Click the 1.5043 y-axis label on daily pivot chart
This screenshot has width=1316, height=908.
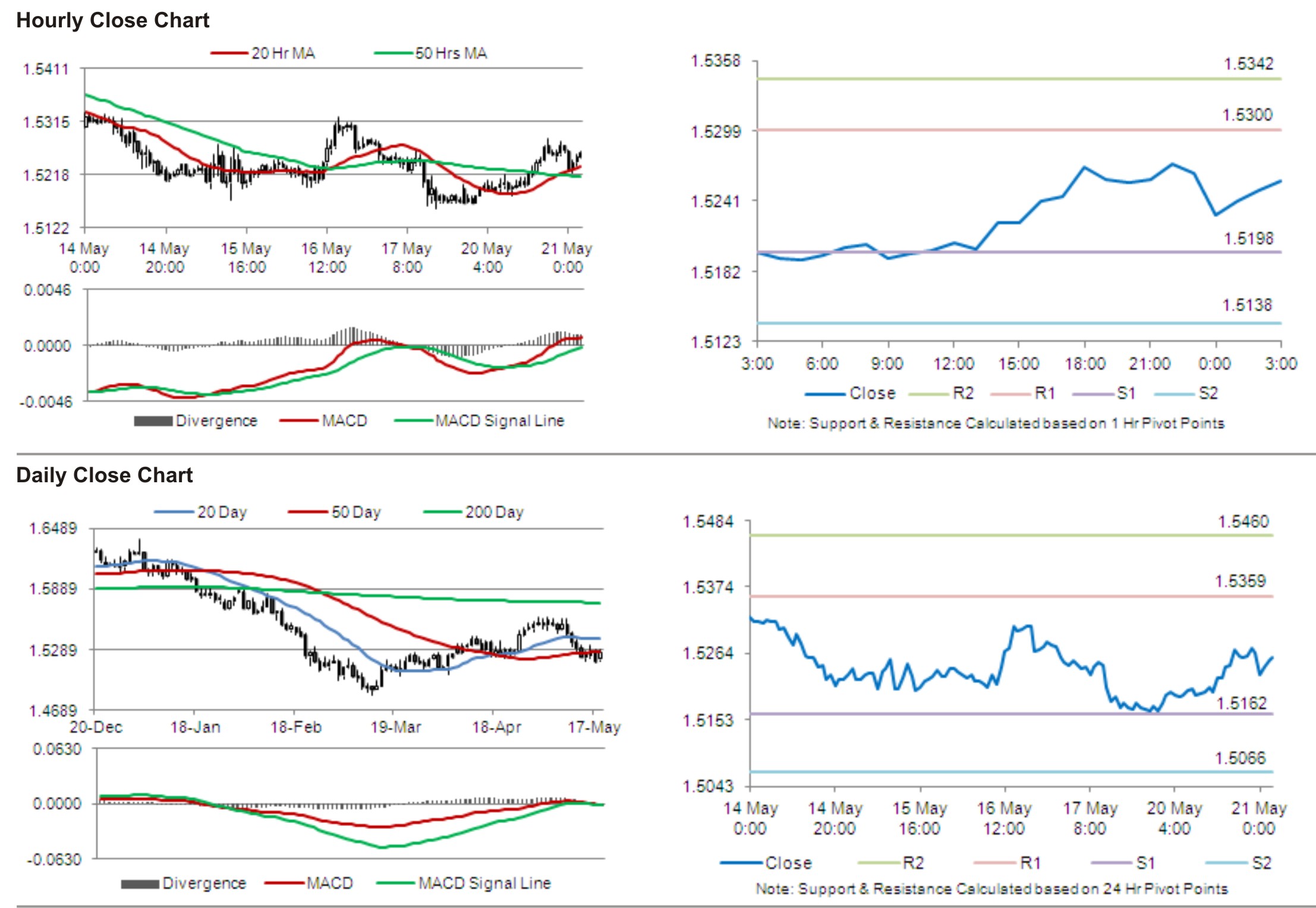pyautogui.click(x=709, y=787)
